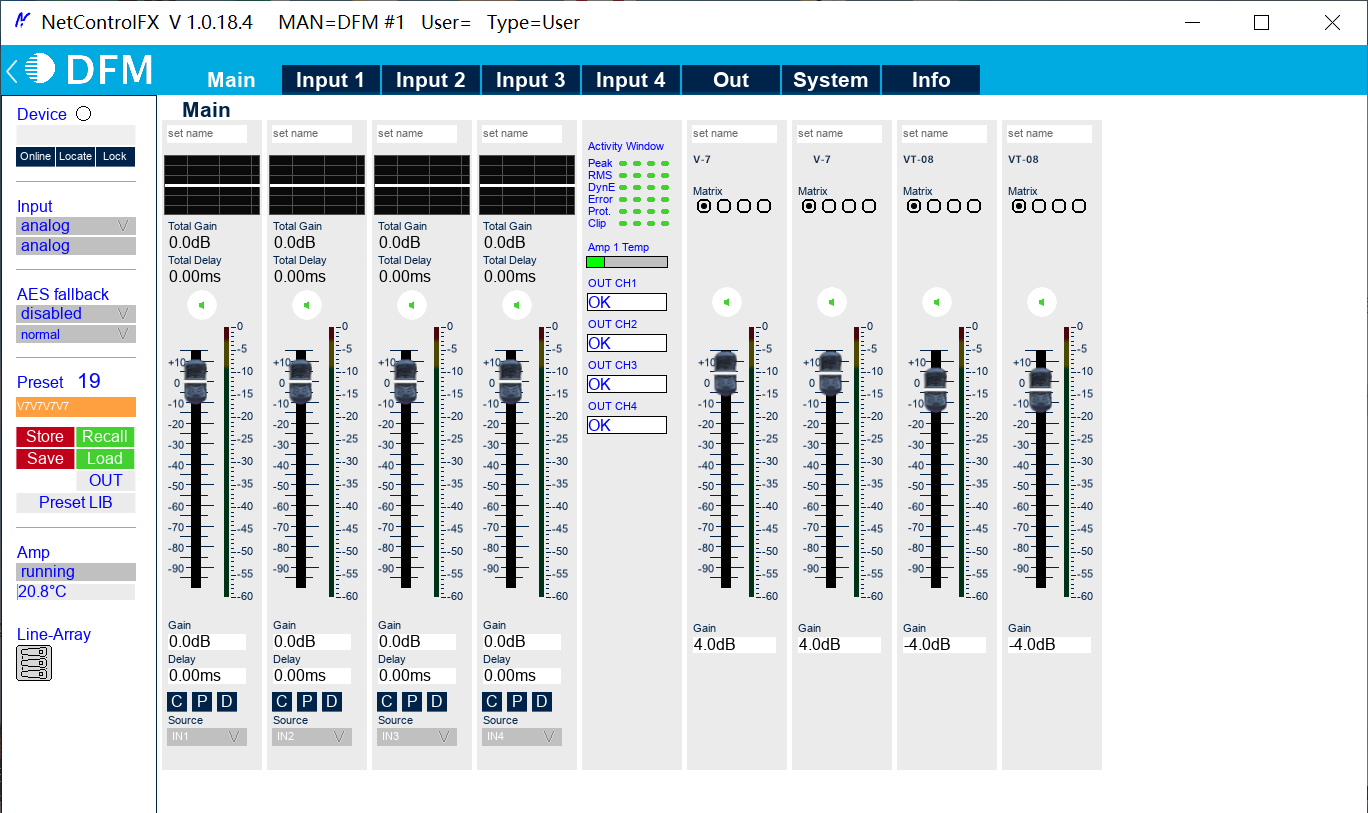The width and height of the screenshot is (1368, 813).
Task: Click the Line-Array rack icon
Action: [x=34, y=663]
